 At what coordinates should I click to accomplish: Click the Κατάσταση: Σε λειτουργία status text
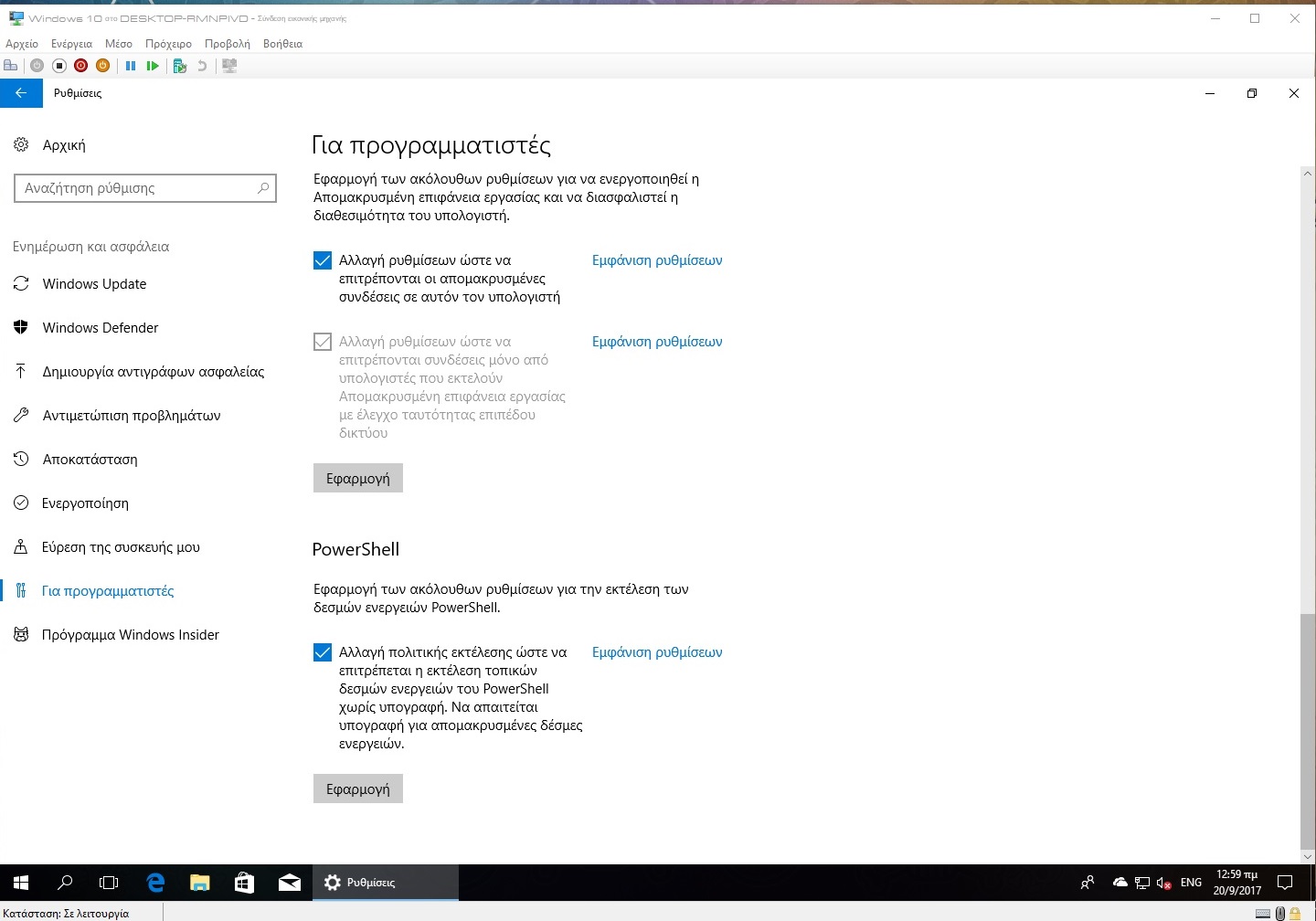[x=66, y=913]
